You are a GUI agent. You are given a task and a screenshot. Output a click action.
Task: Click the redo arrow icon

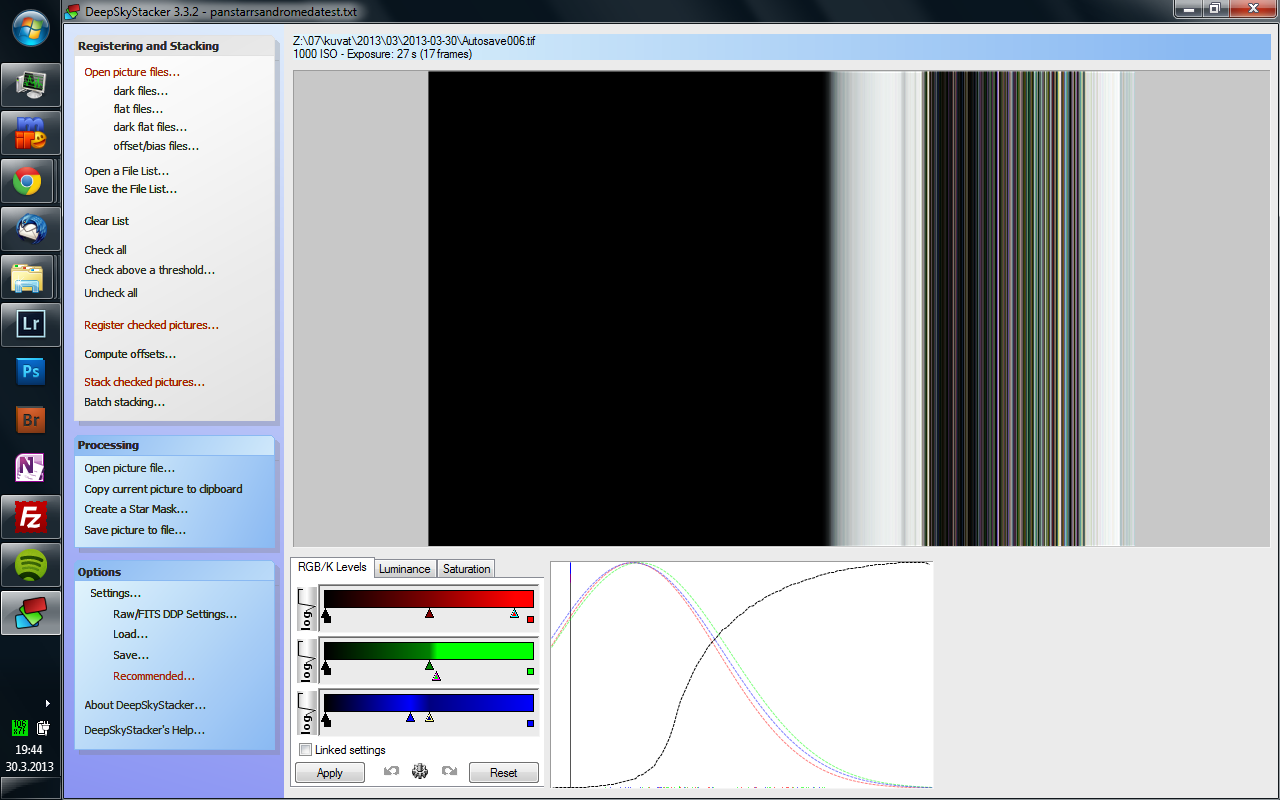(449, 771)
